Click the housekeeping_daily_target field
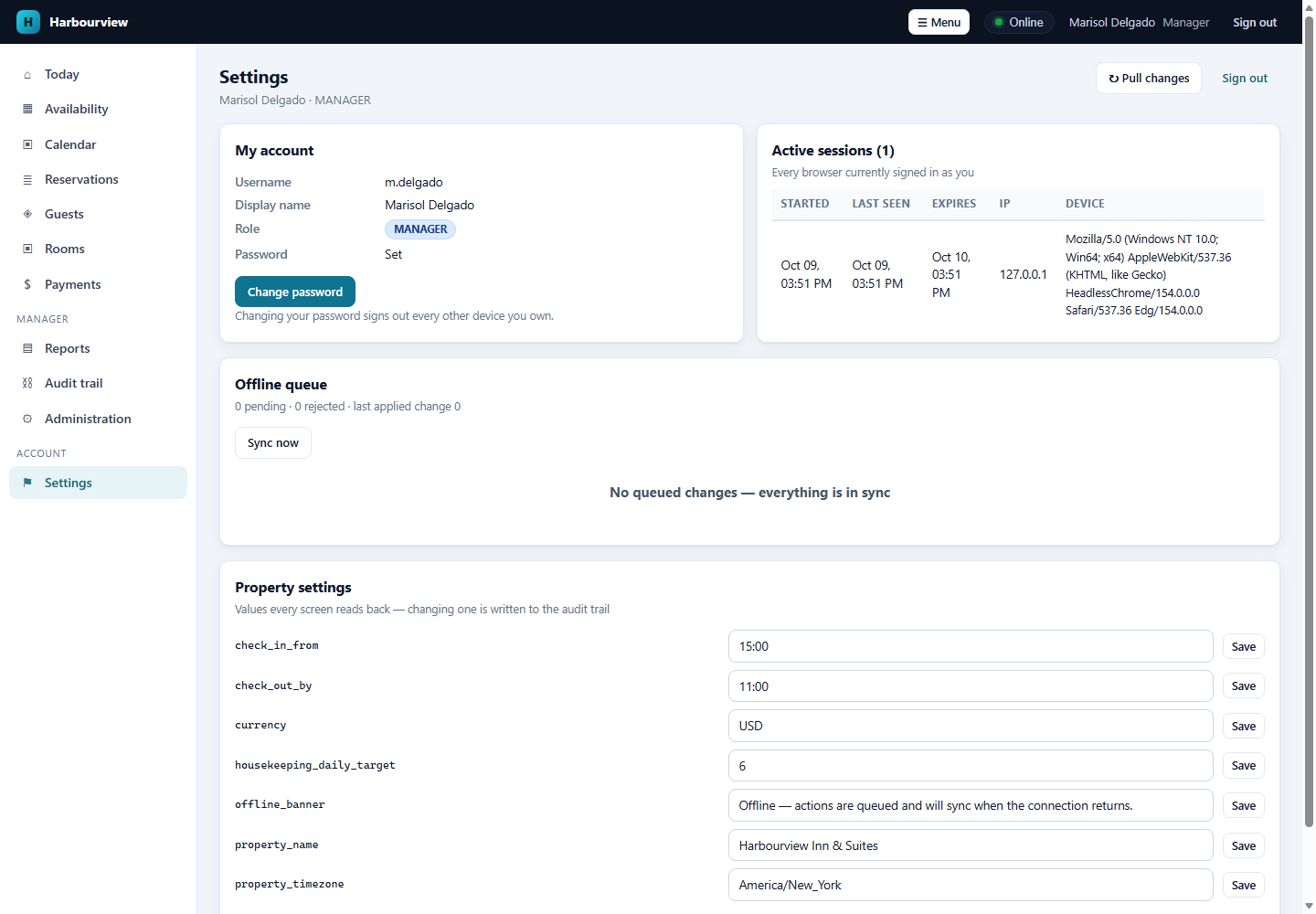This screenshot has width=1316, height=914. (971, 766)
